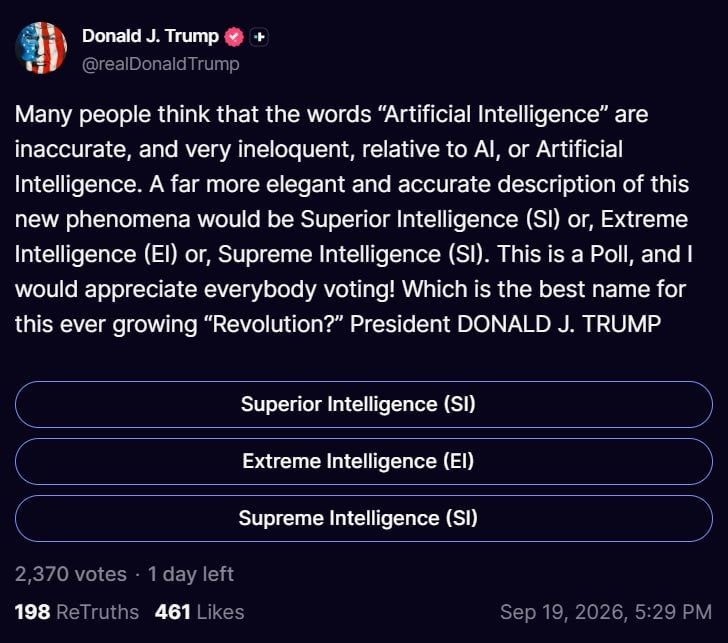The height and width of the screenshot is (643, 728).
Task: Click the 2,370 votes count
Action: 71,574
